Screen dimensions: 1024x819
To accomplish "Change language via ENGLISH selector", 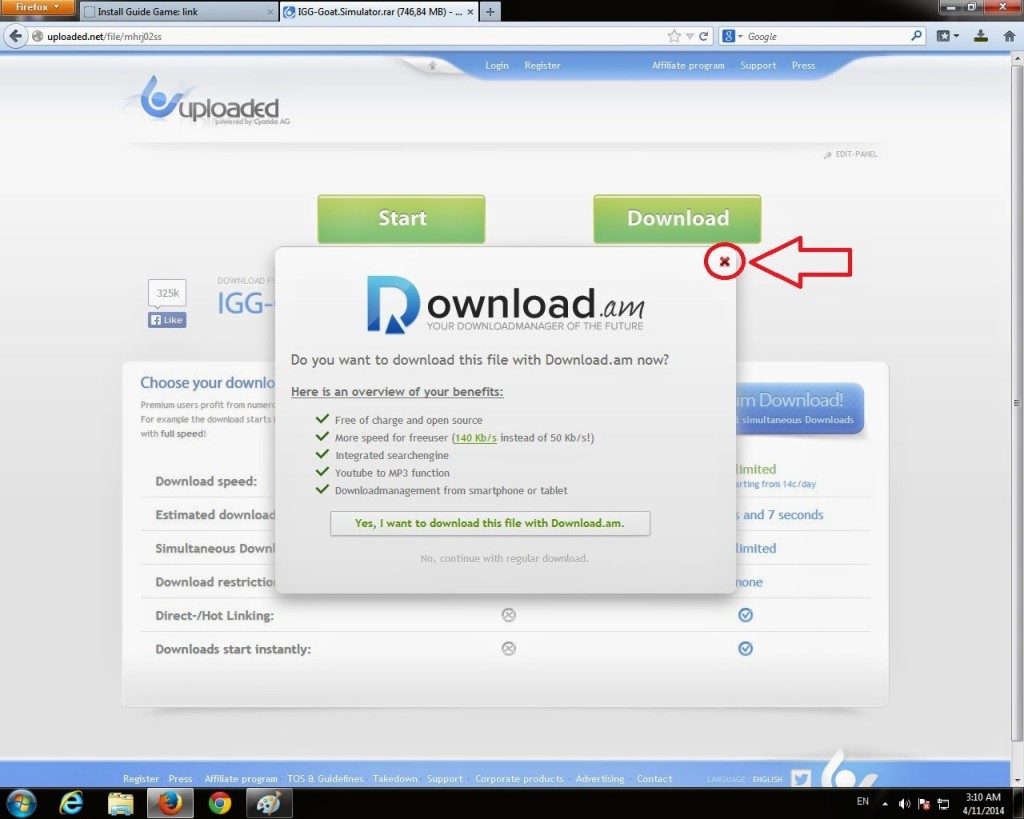I will (767, 779).
